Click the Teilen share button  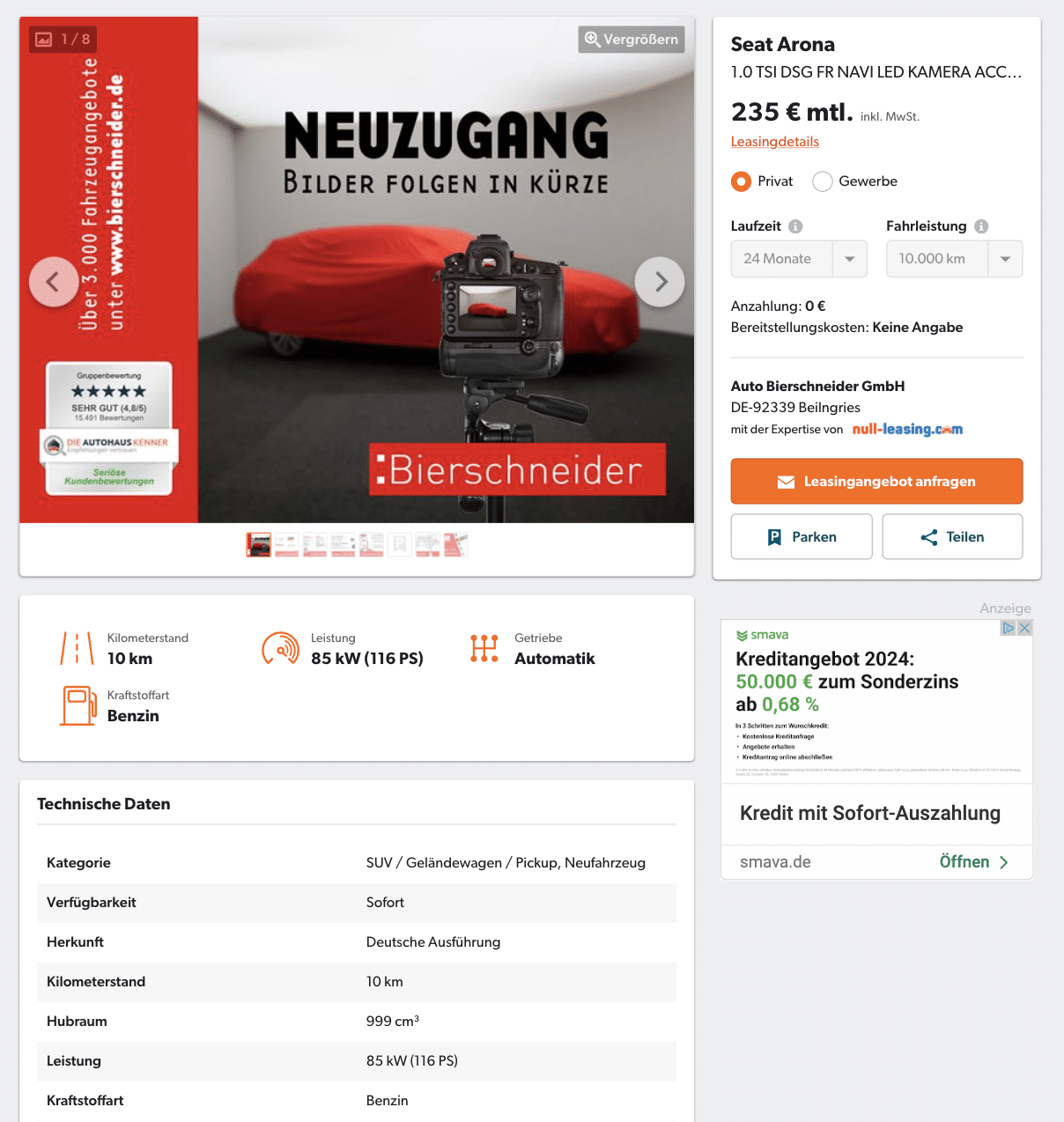tap(952, 536)
